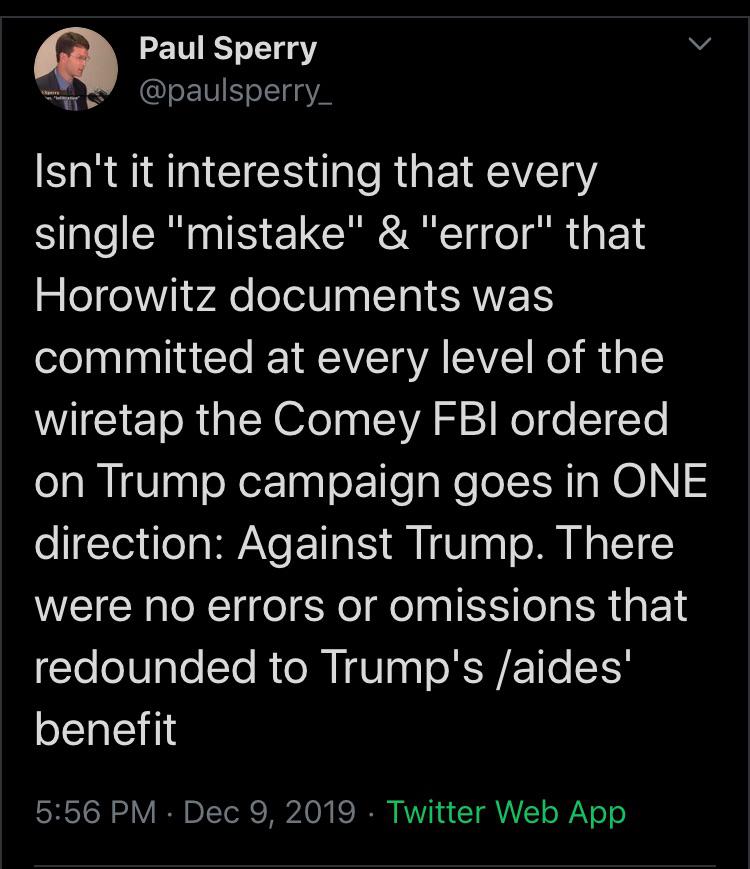Click the Paul Sperry display name
Image resolution: width=750 pixels, height=869 pixels.
[x=228, y=49]
